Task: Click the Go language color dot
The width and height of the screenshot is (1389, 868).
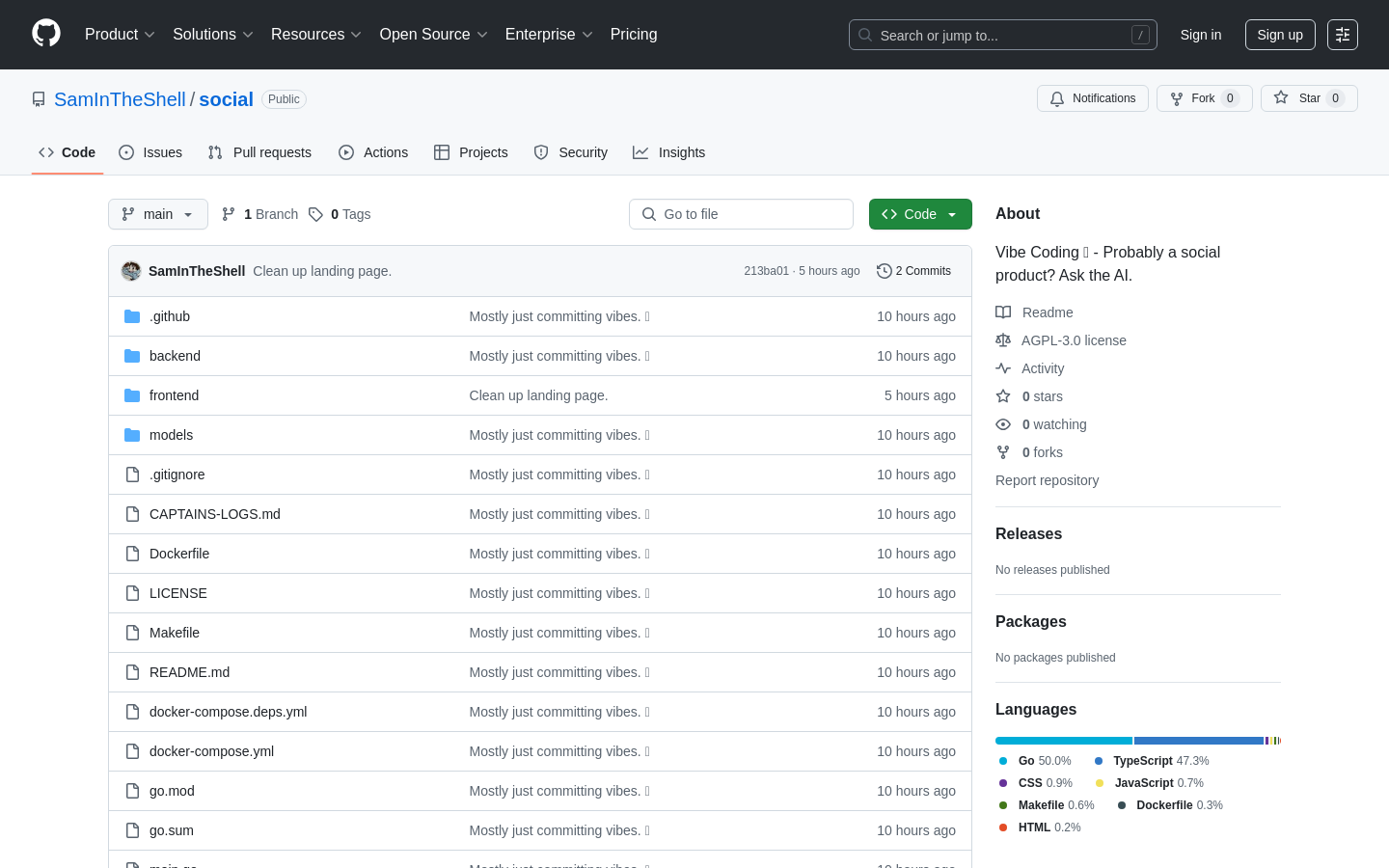Action: tap(1003, 761)
